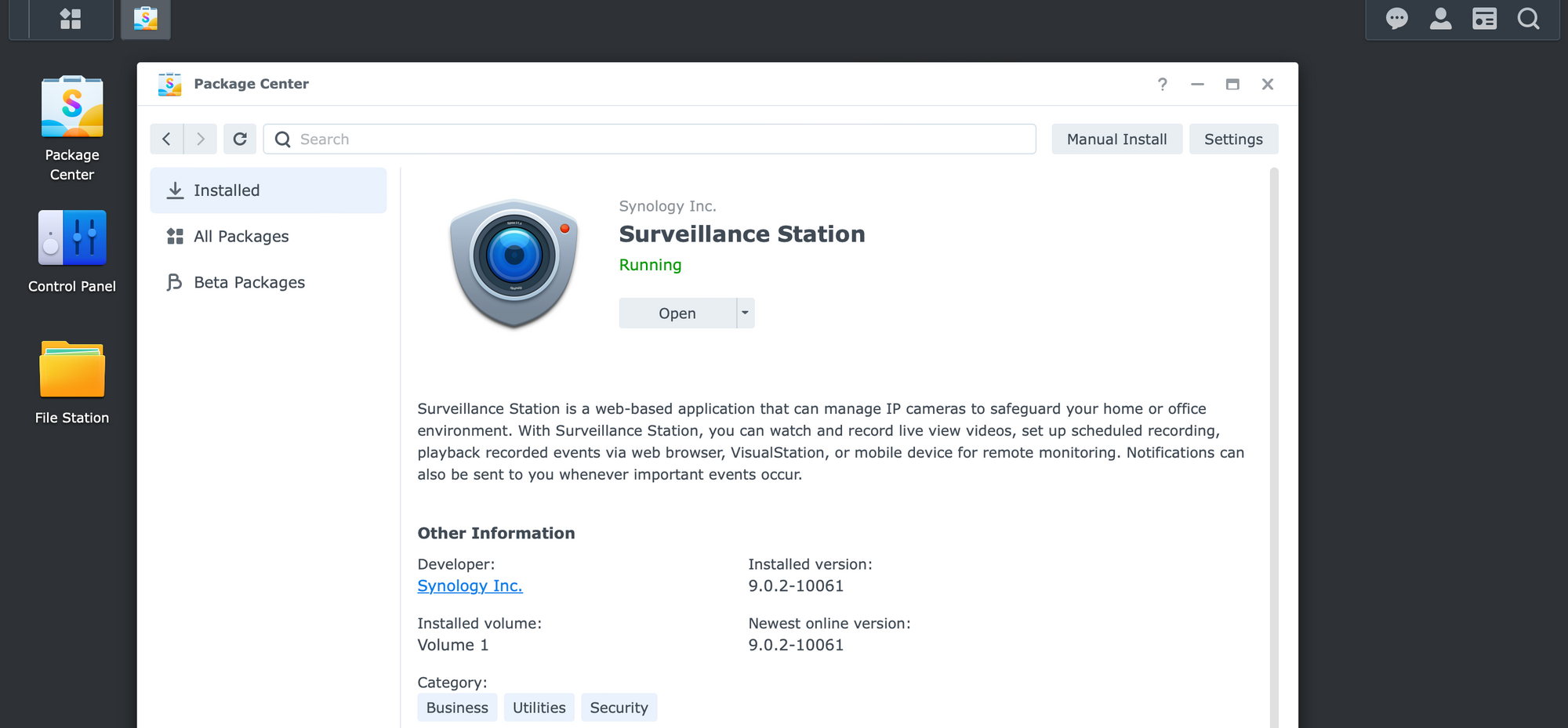Refresh the package list
This screenshot has width=1568, height=728.
[240, 139]
